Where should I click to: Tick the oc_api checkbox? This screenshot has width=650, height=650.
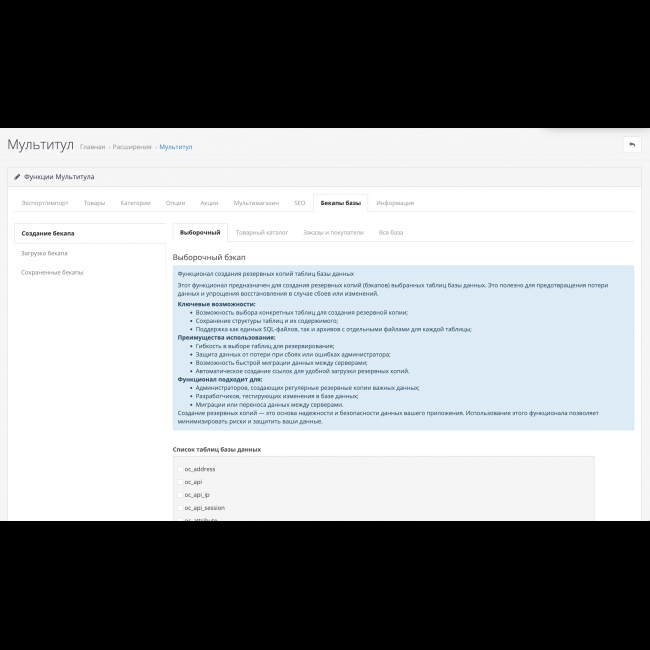tap(180, 482)
